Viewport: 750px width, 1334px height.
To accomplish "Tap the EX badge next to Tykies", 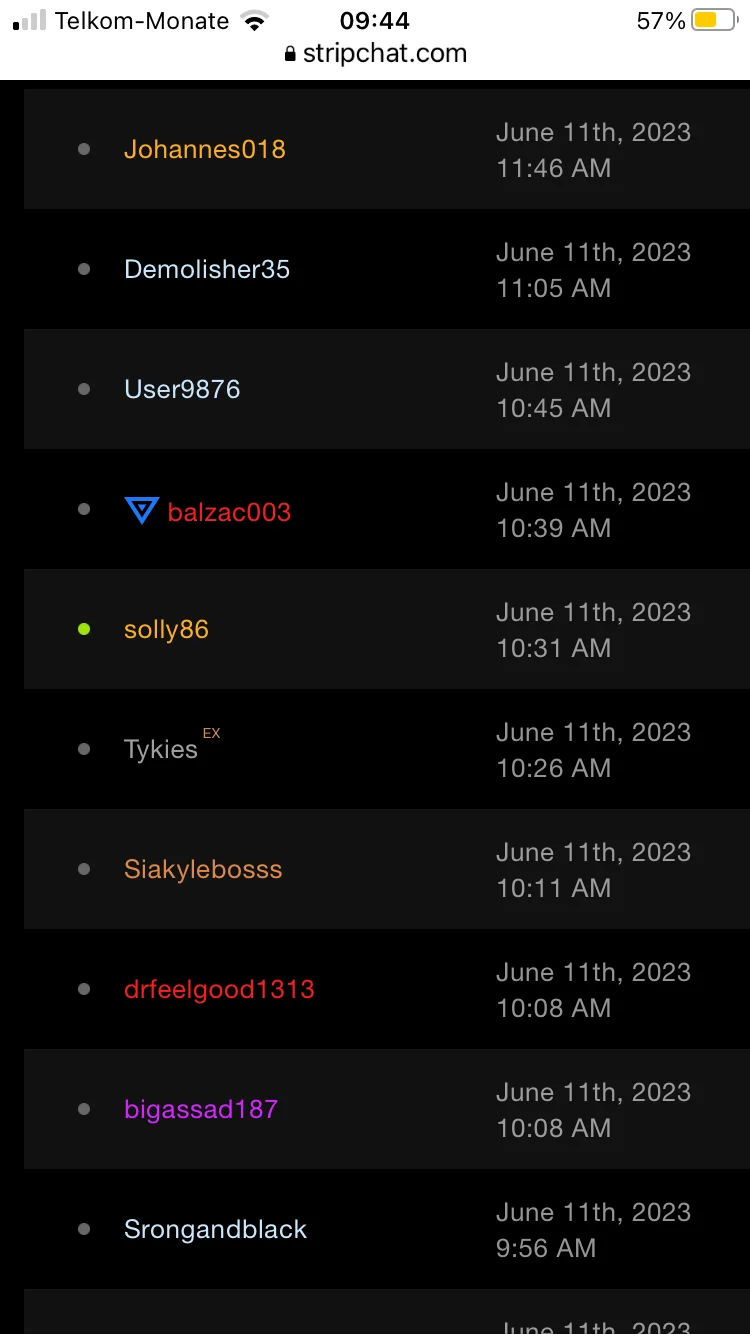I will [211, 733].
